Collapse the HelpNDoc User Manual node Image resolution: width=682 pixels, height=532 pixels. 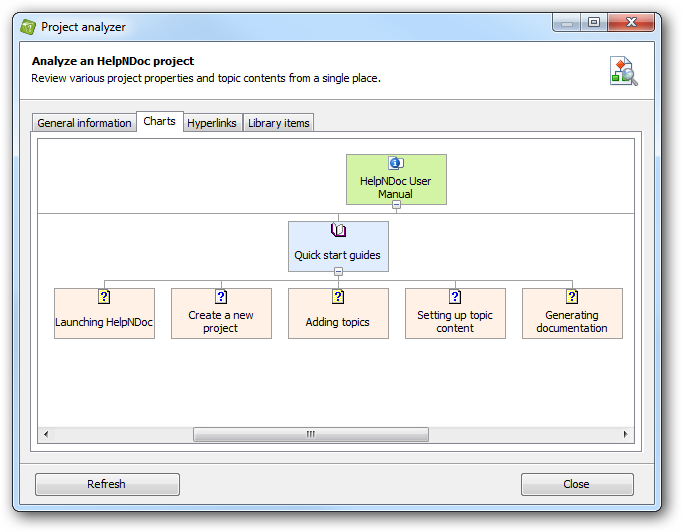pos(396,204)
